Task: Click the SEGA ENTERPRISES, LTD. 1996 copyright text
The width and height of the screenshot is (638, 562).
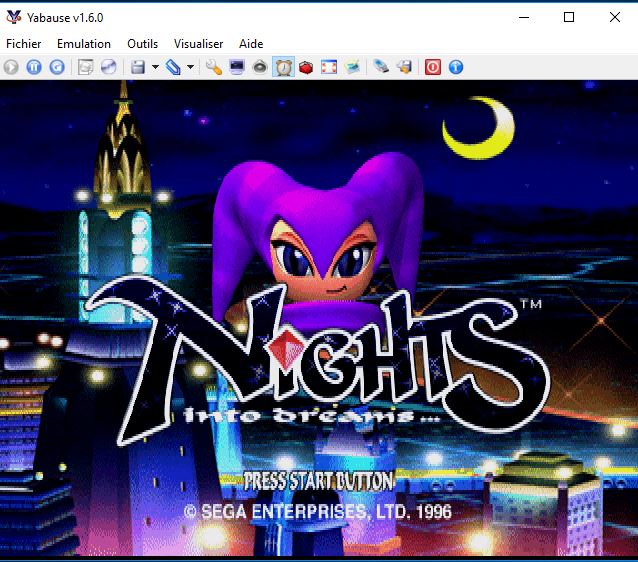Action: (x=318, y=512)
